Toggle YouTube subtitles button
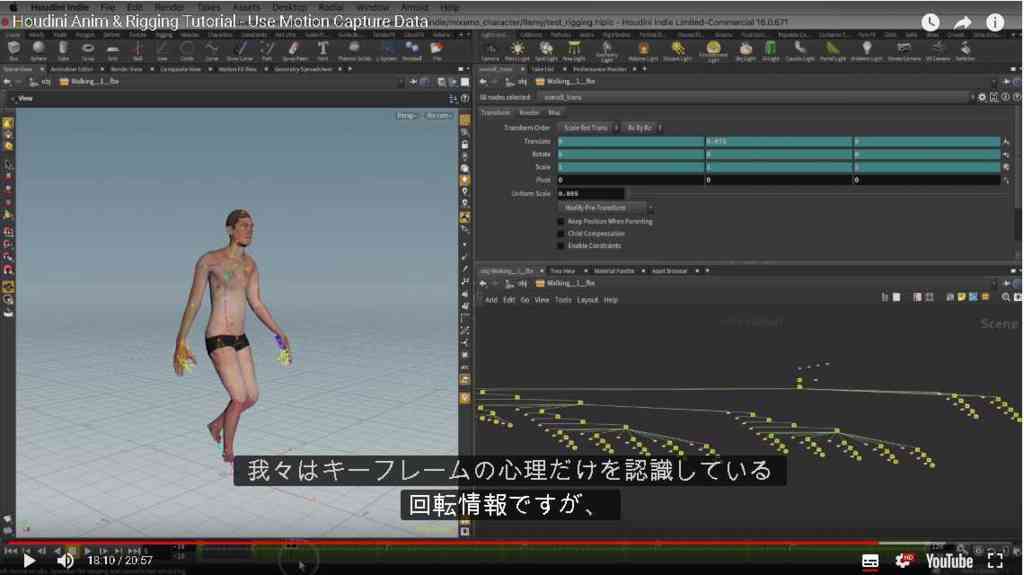Viewport: 1024px width, 575px height. [870, 561]
